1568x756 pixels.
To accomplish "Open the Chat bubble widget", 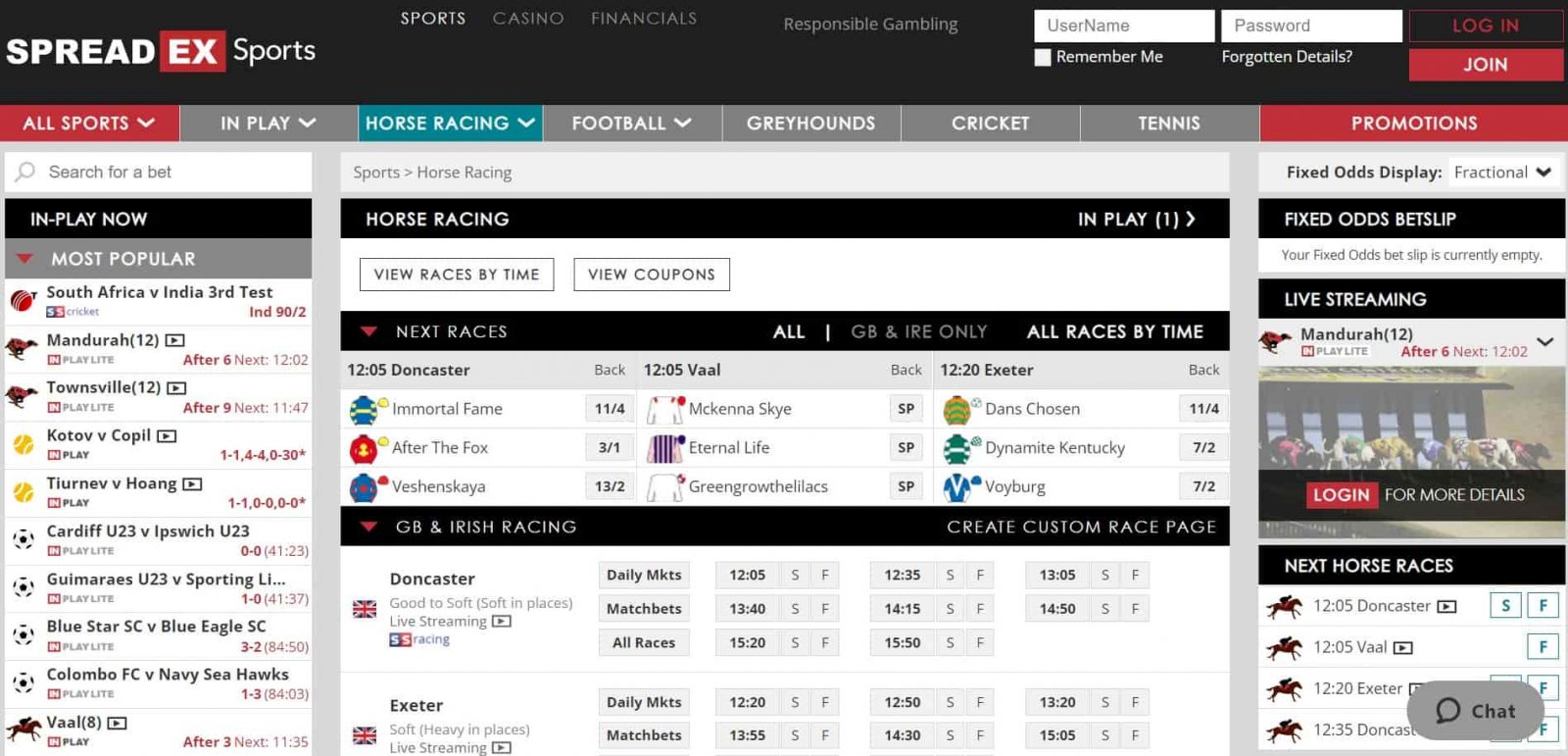I will pos(1475,711).
